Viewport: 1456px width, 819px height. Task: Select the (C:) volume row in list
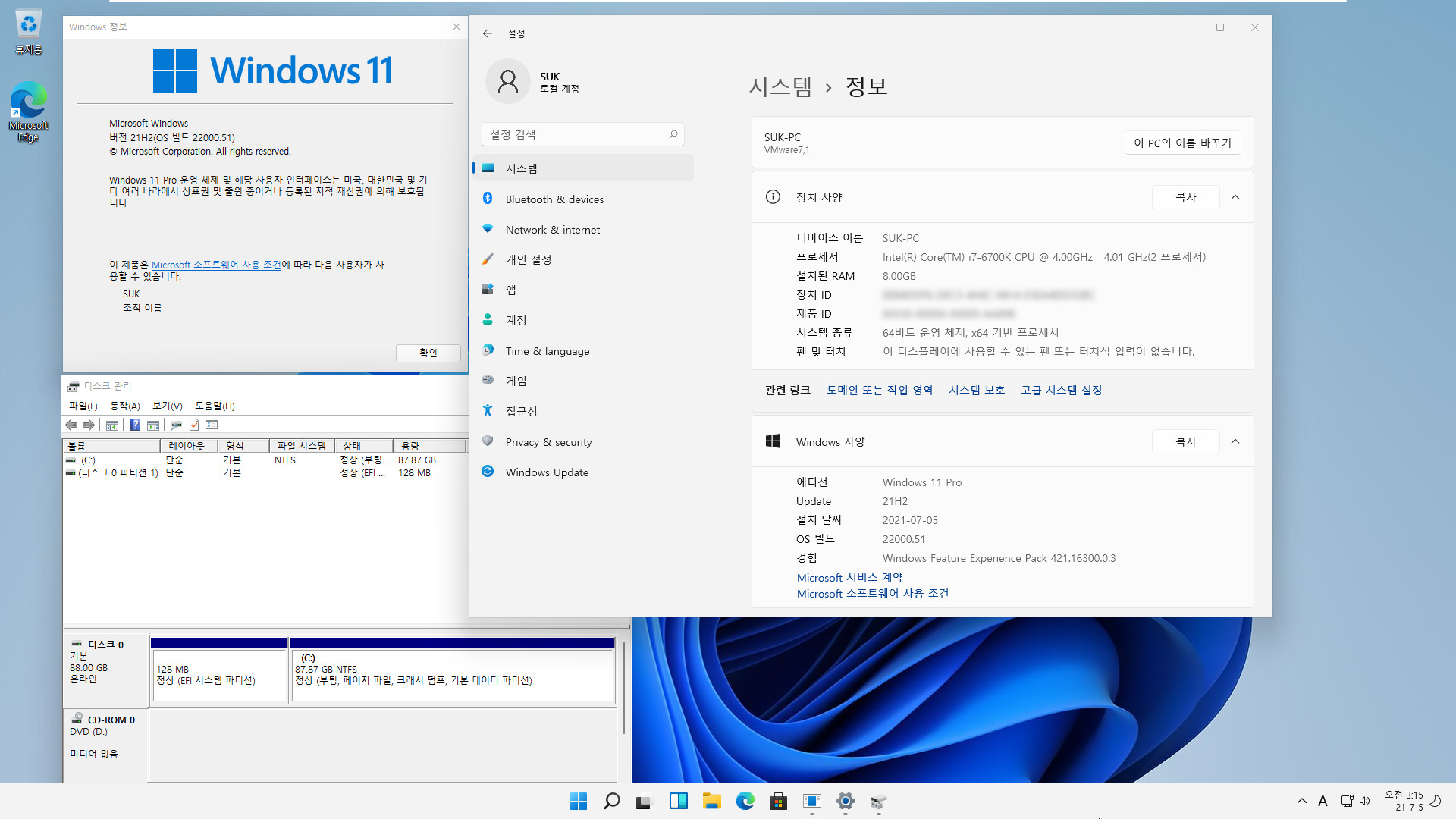(x=265, y=460)
